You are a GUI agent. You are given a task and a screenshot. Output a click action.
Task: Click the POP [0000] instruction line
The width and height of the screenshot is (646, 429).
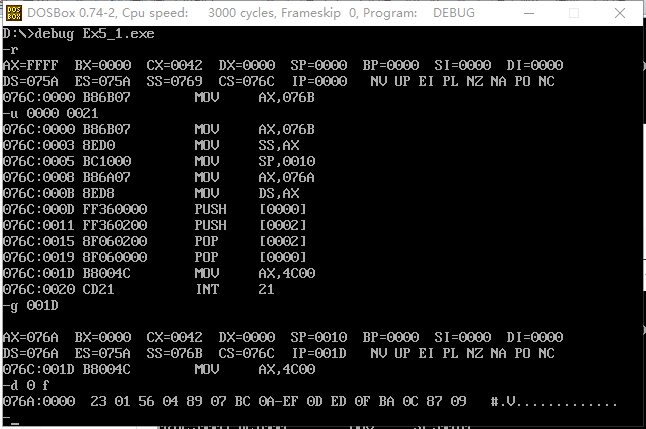pos(155,257)
